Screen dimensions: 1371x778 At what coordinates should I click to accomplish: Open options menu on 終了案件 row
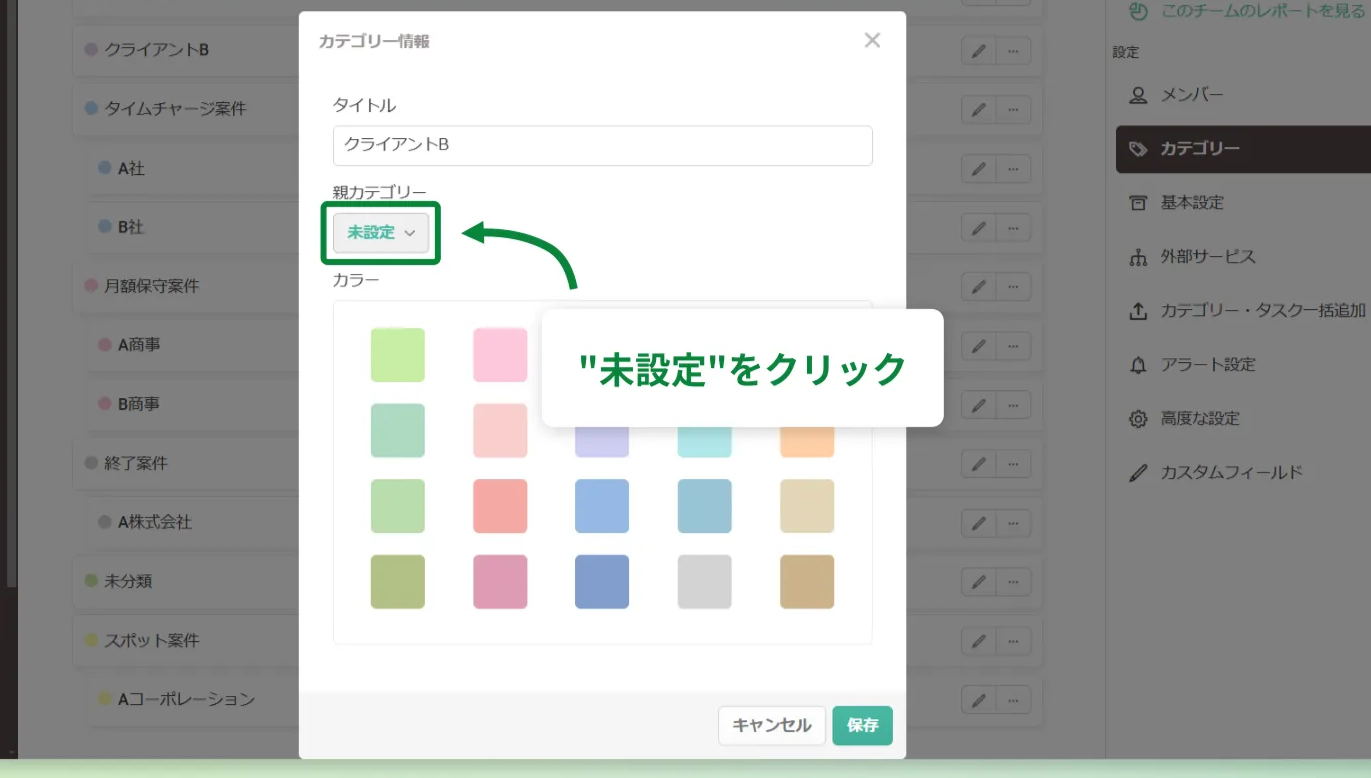tap(1012, 463)
